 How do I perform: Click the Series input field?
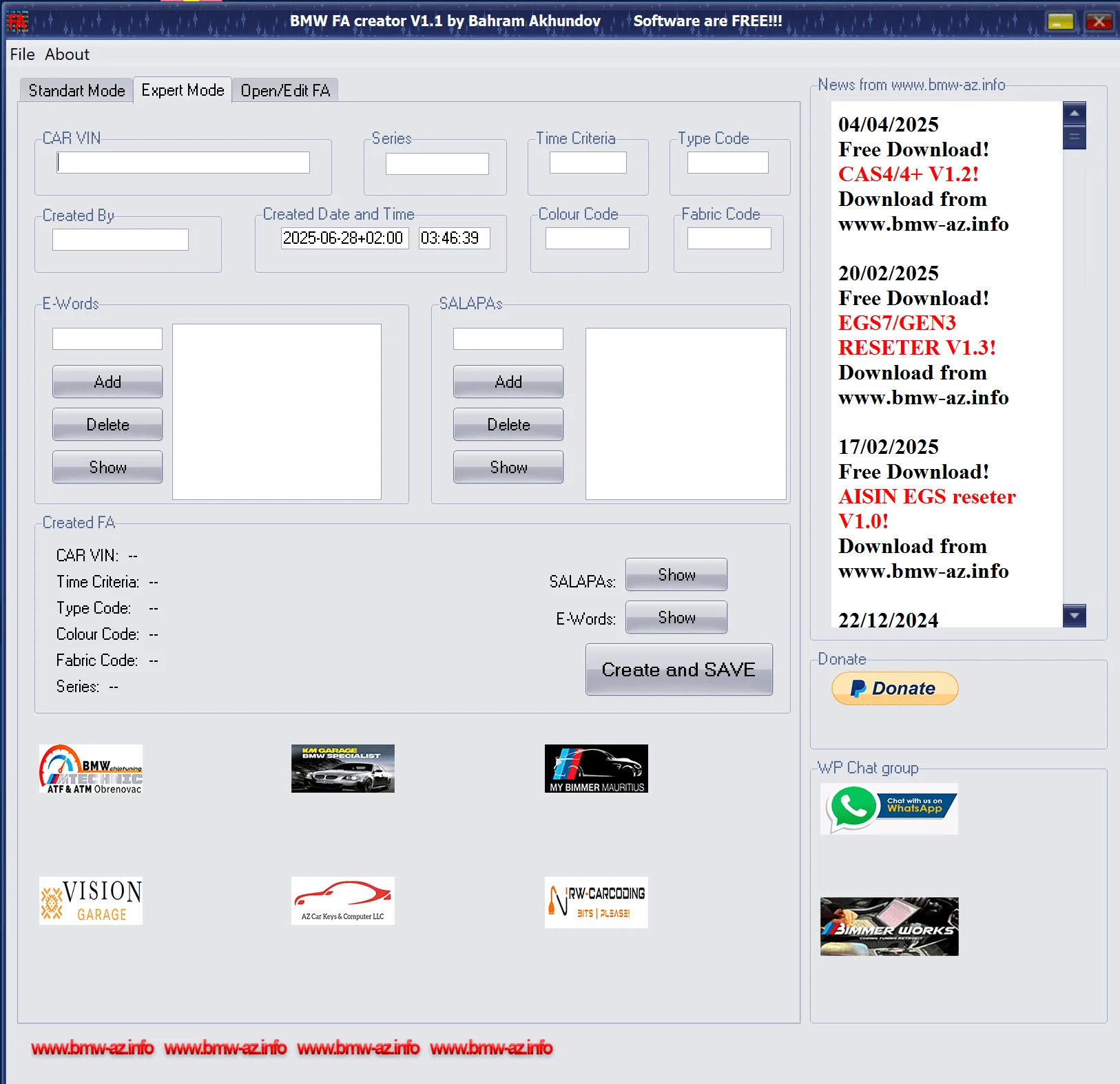pyautogui.click(x=437, y=164)
